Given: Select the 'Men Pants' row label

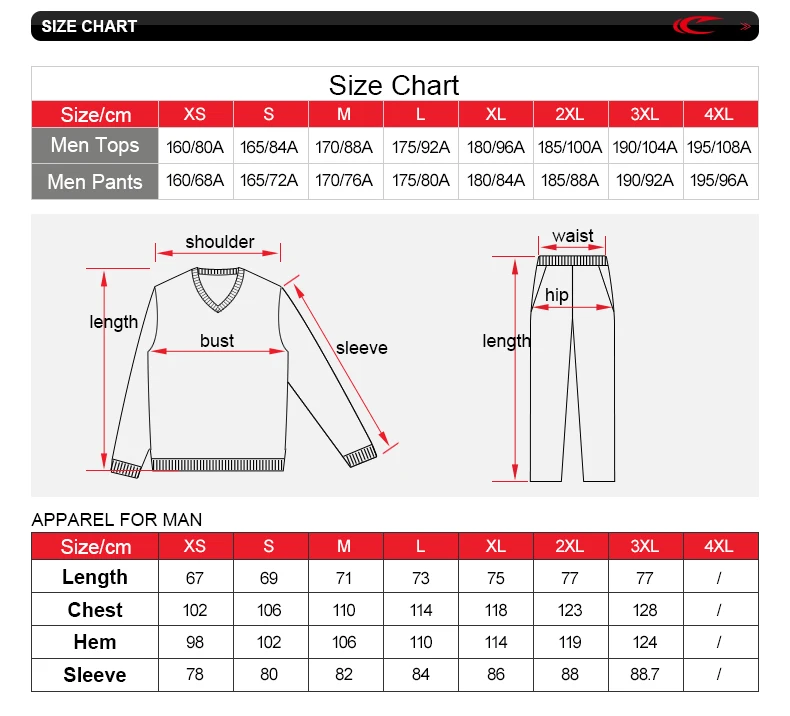Looking at the screenshot, I should (x=95, y=181).
